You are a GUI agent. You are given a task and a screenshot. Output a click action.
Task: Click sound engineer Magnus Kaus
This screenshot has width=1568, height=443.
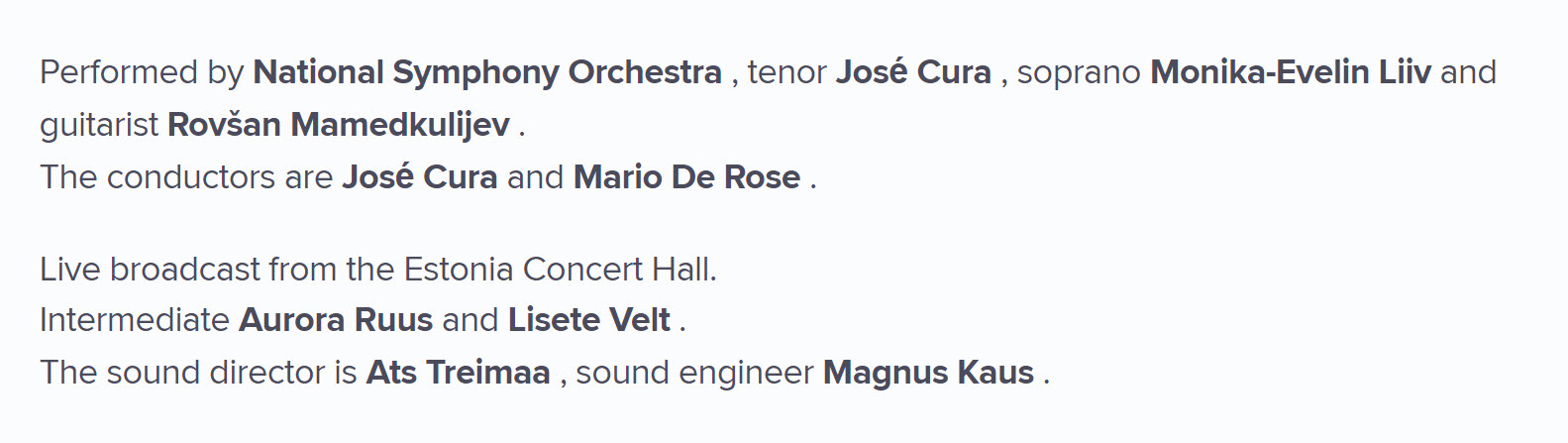click(x=928, y=373)
